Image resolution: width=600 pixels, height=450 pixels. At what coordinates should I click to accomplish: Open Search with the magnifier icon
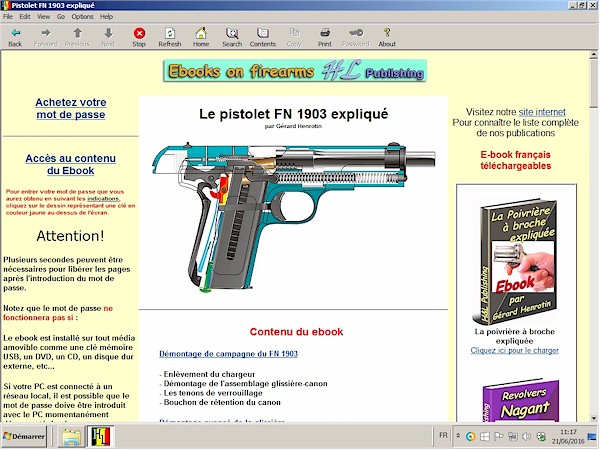click(232, 33)
